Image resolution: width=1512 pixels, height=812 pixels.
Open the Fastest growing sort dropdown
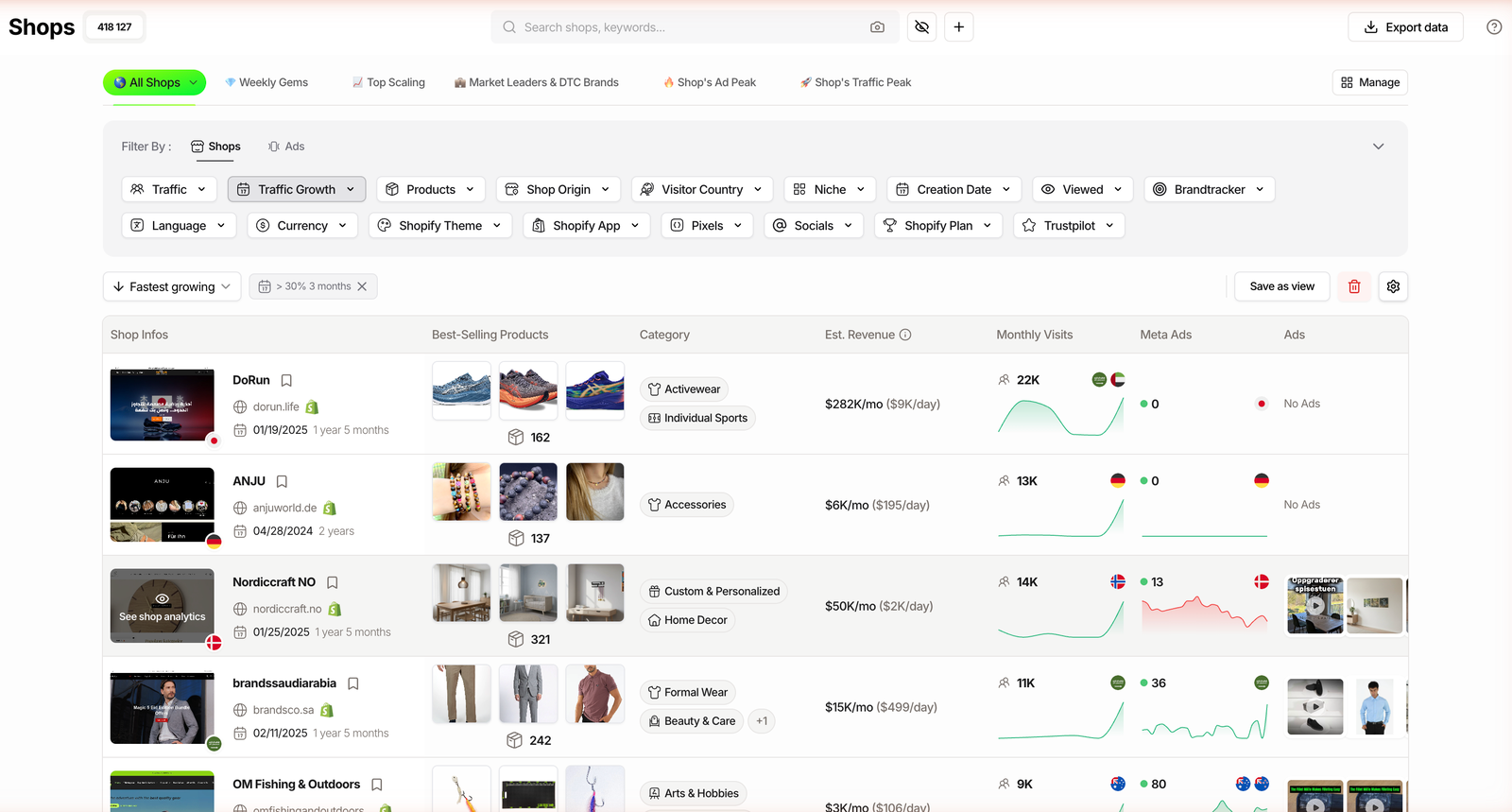tap(172, 286)
